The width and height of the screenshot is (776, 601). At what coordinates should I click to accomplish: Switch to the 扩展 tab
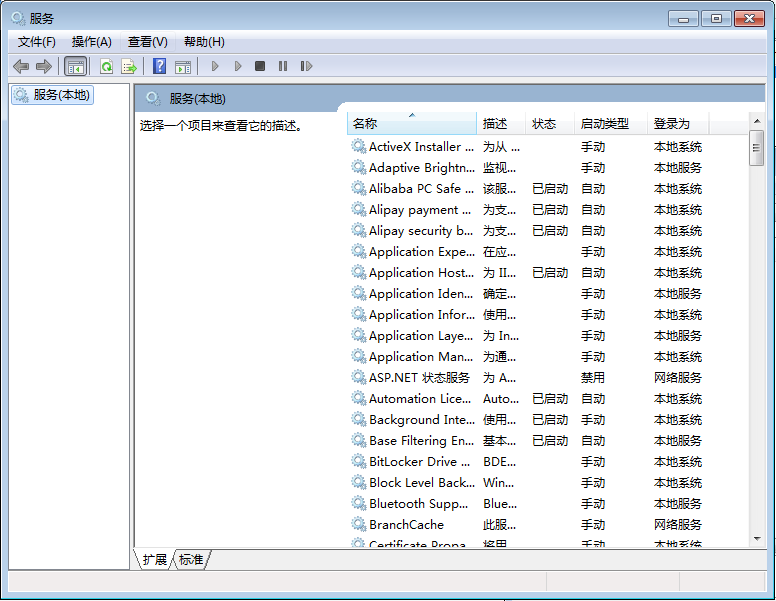click(x=155, y=560)
